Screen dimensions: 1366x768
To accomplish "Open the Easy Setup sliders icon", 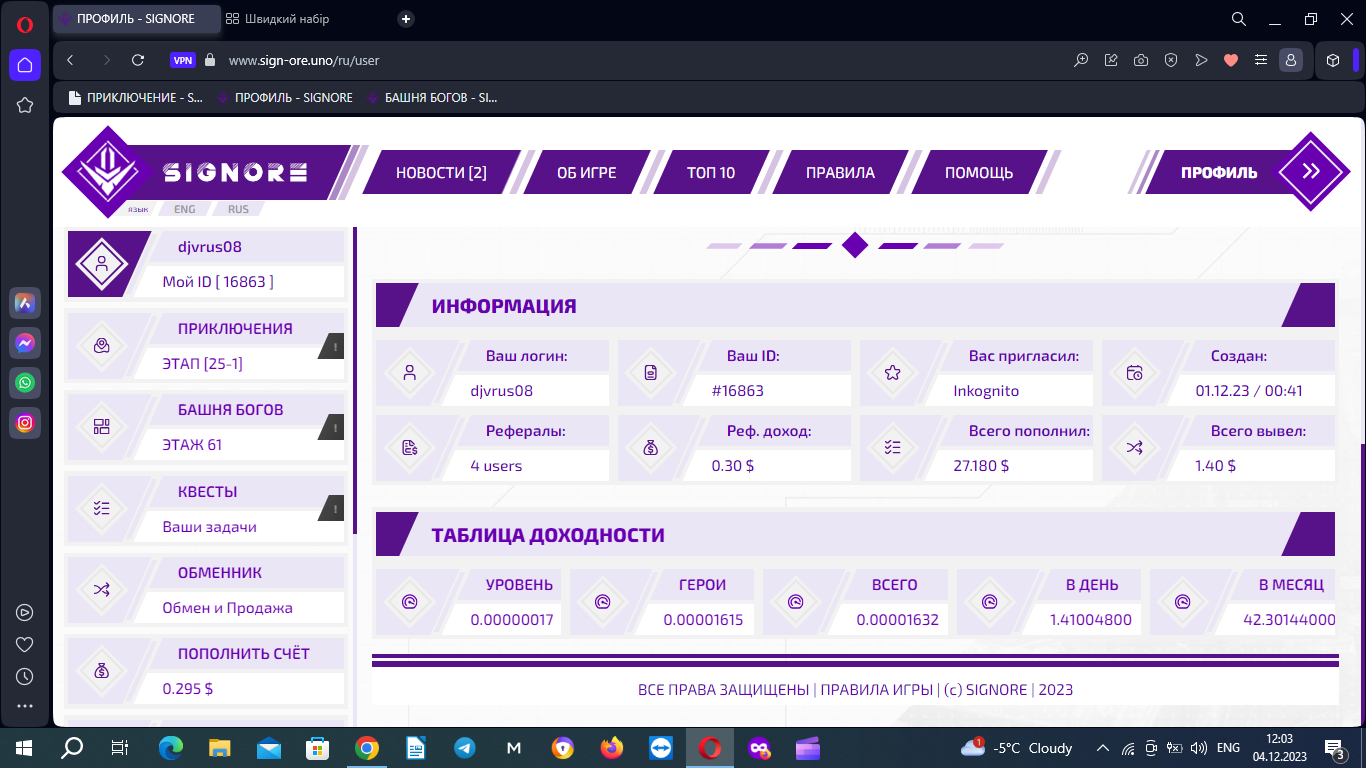I will [1261, 60].
